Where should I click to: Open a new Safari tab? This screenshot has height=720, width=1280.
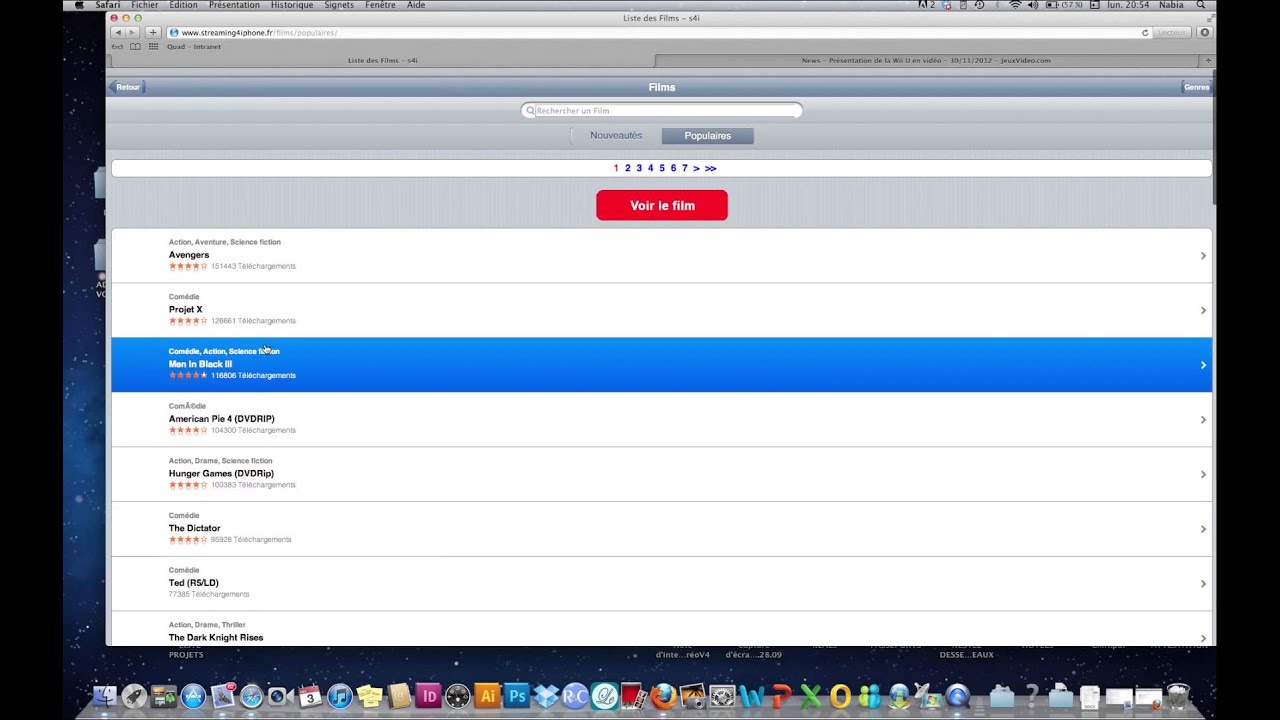(x=1207, y=60)
